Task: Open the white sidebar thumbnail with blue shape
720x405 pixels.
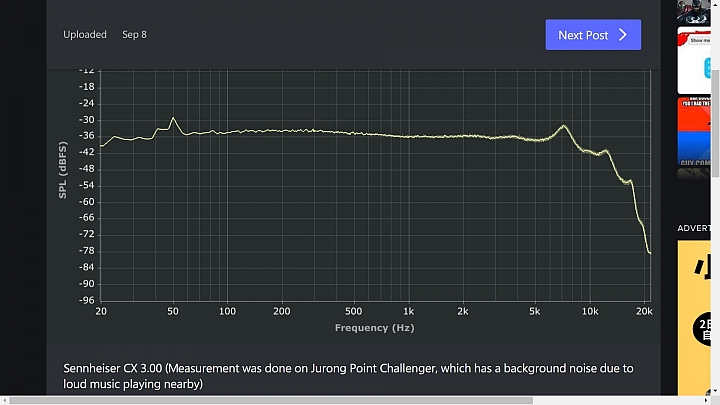Action: [694, 61]
